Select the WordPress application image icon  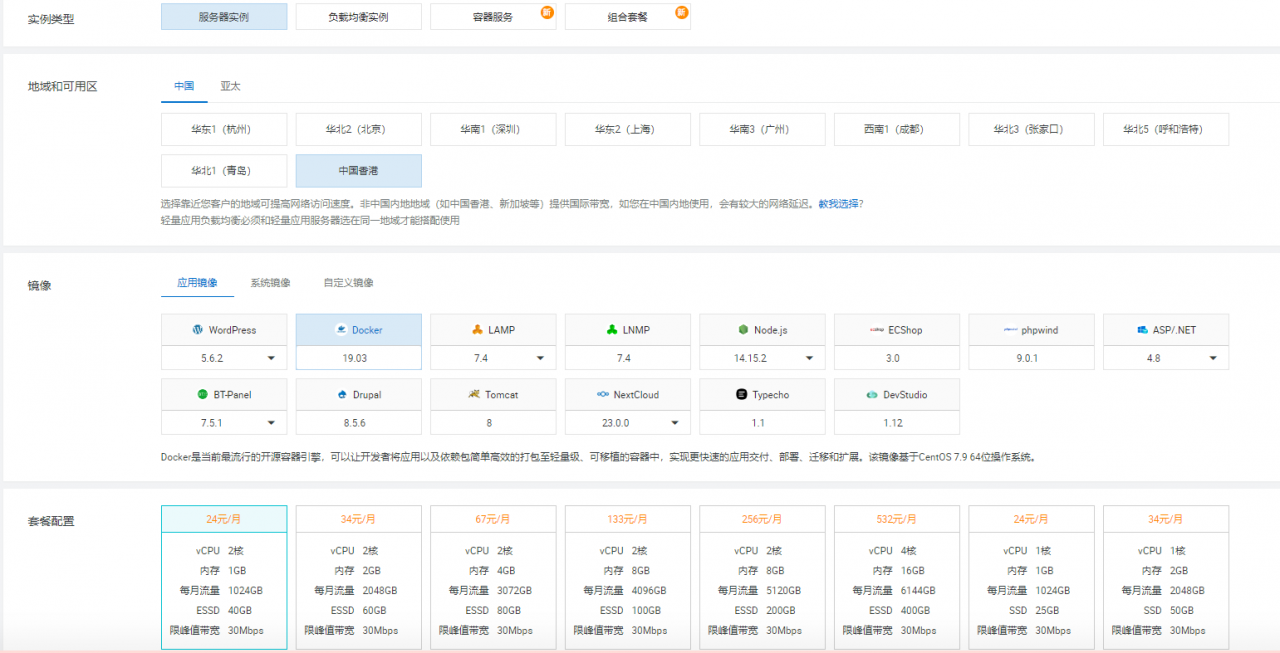198,330
